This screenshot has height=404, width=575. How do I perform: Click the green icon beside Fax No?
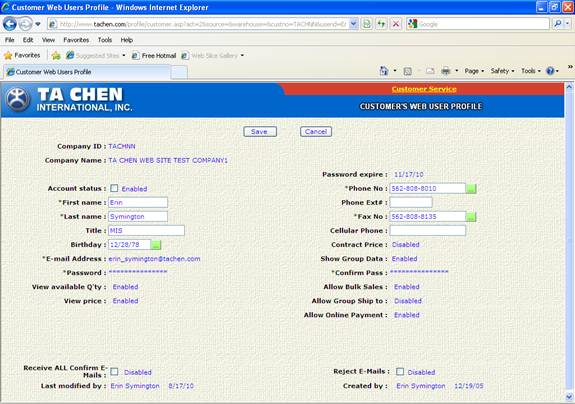click(471, 217)
